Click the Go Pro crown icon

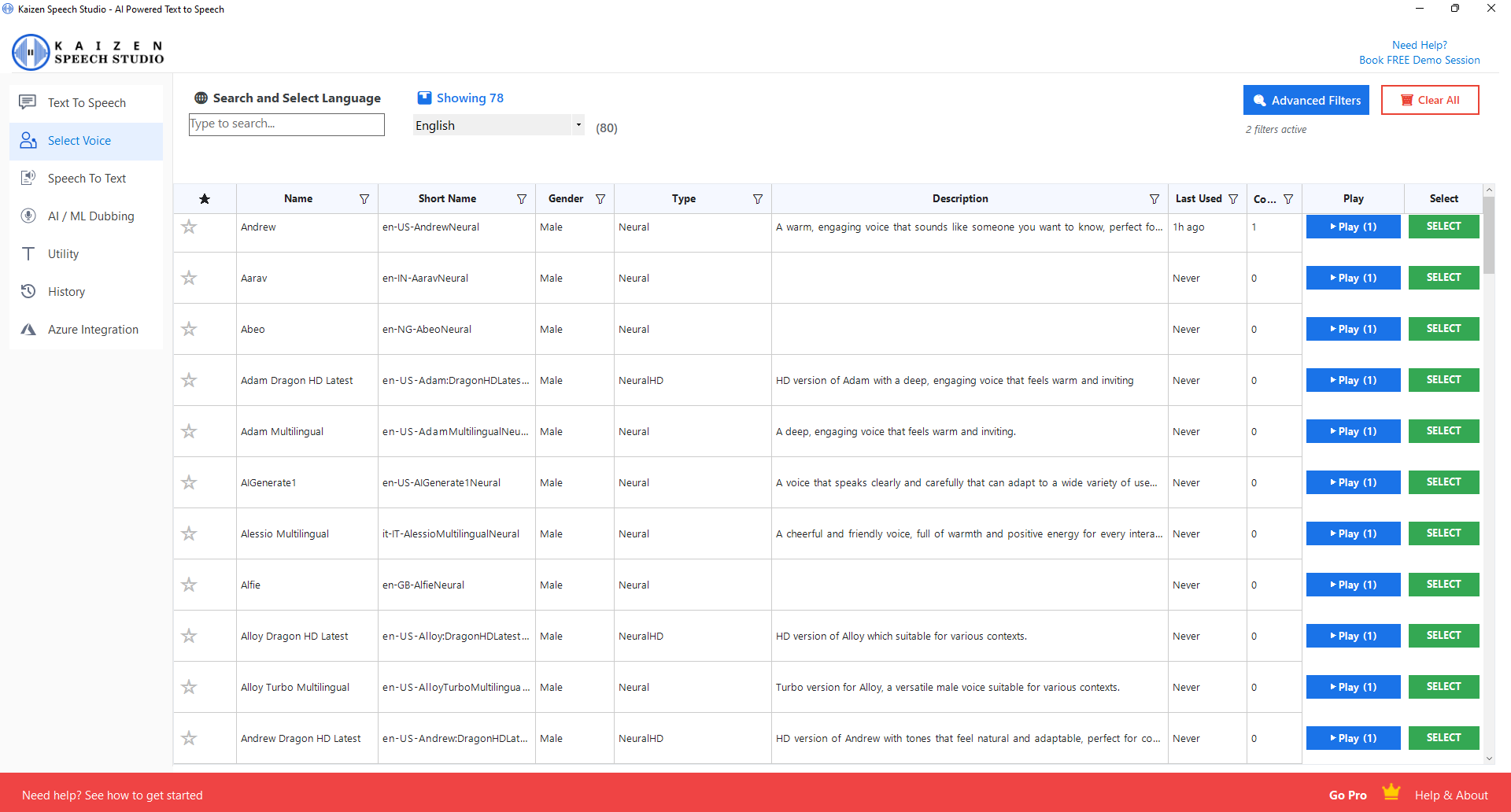click(1391, 792)
